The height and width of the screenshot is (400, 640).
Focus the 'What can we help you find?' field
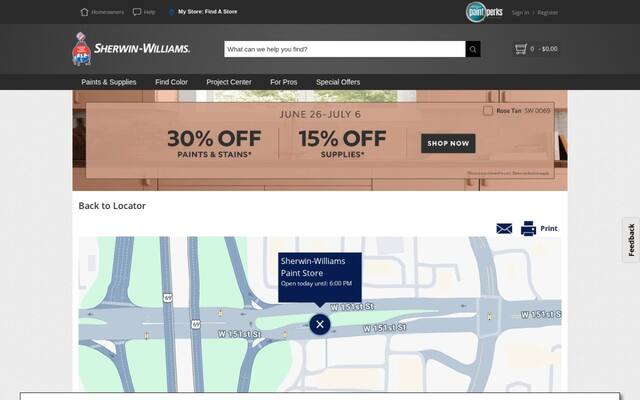tap(344, 49)
